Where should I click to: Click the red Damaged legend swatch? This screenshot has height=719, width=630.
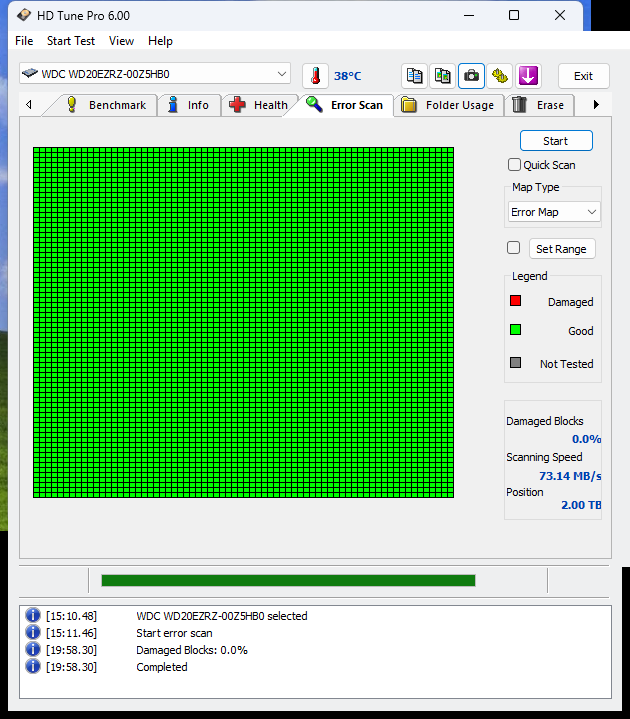click(x=516, y=301)
